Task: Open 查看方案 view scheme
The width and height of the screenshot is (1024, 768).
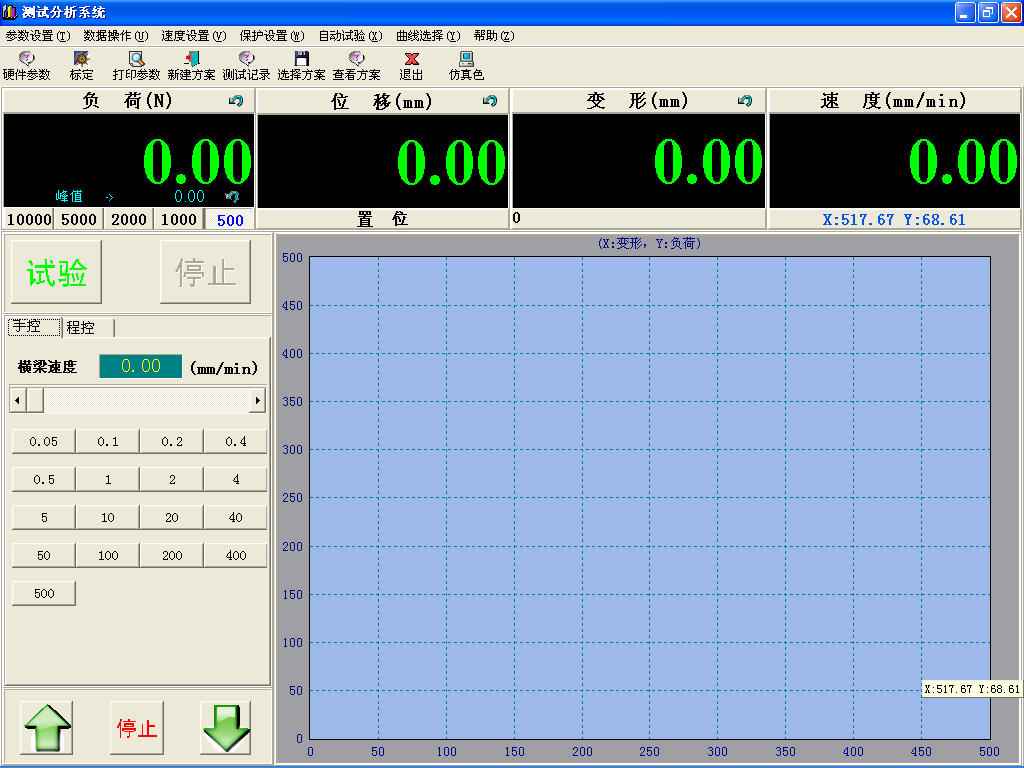Action: pyautogui.click(x=357, y=66)
